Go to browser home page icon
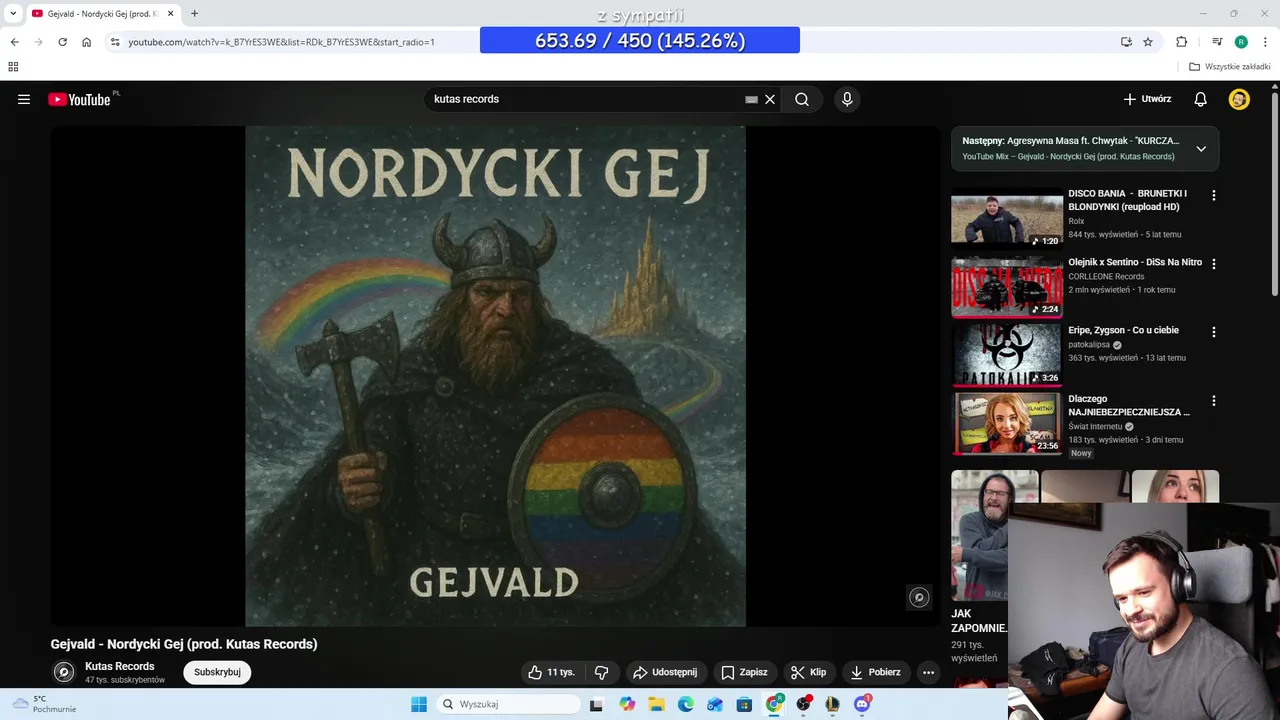This screenshot has width=1280, height=720. click(87, 42)
